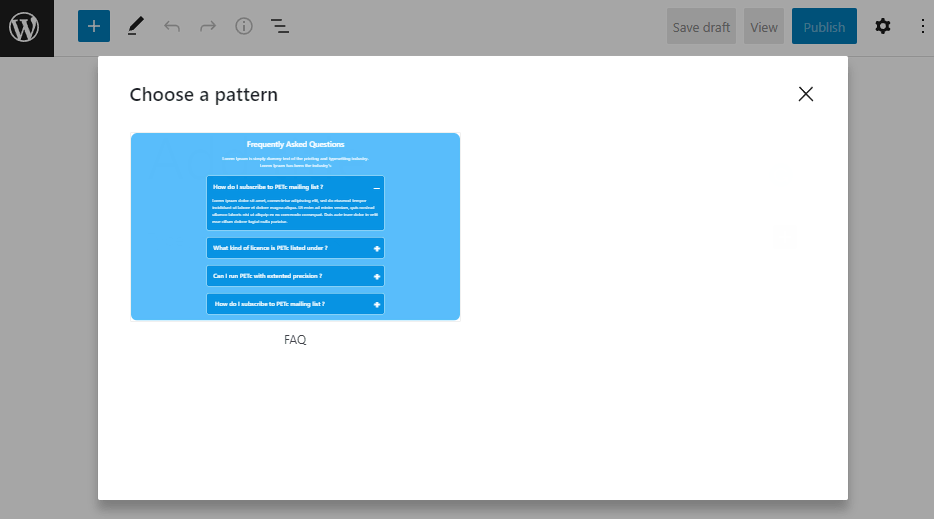The image size is (934, 519).
Task: Toggle the block inserter plus button
Action: (94, 27)
